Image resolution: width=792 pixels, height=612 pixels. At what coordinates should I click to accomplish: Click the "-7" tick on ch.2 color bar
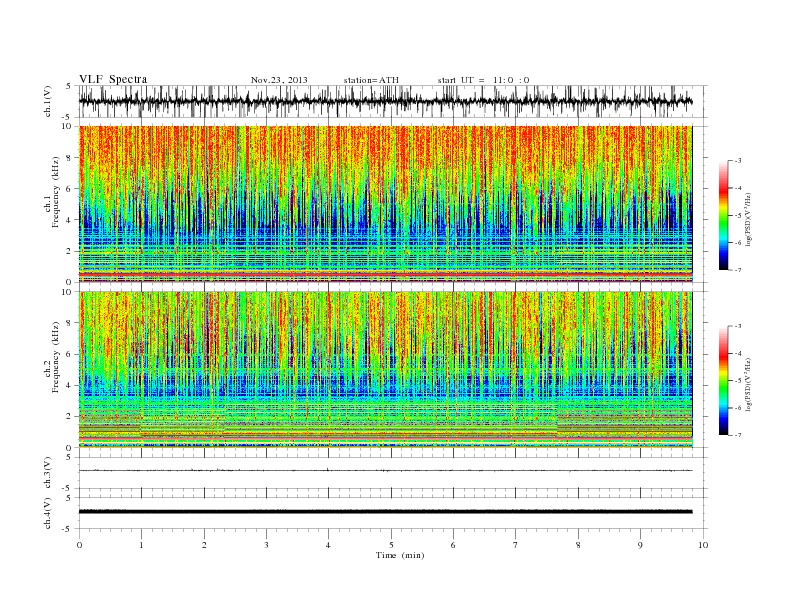[x=737, y=435]
